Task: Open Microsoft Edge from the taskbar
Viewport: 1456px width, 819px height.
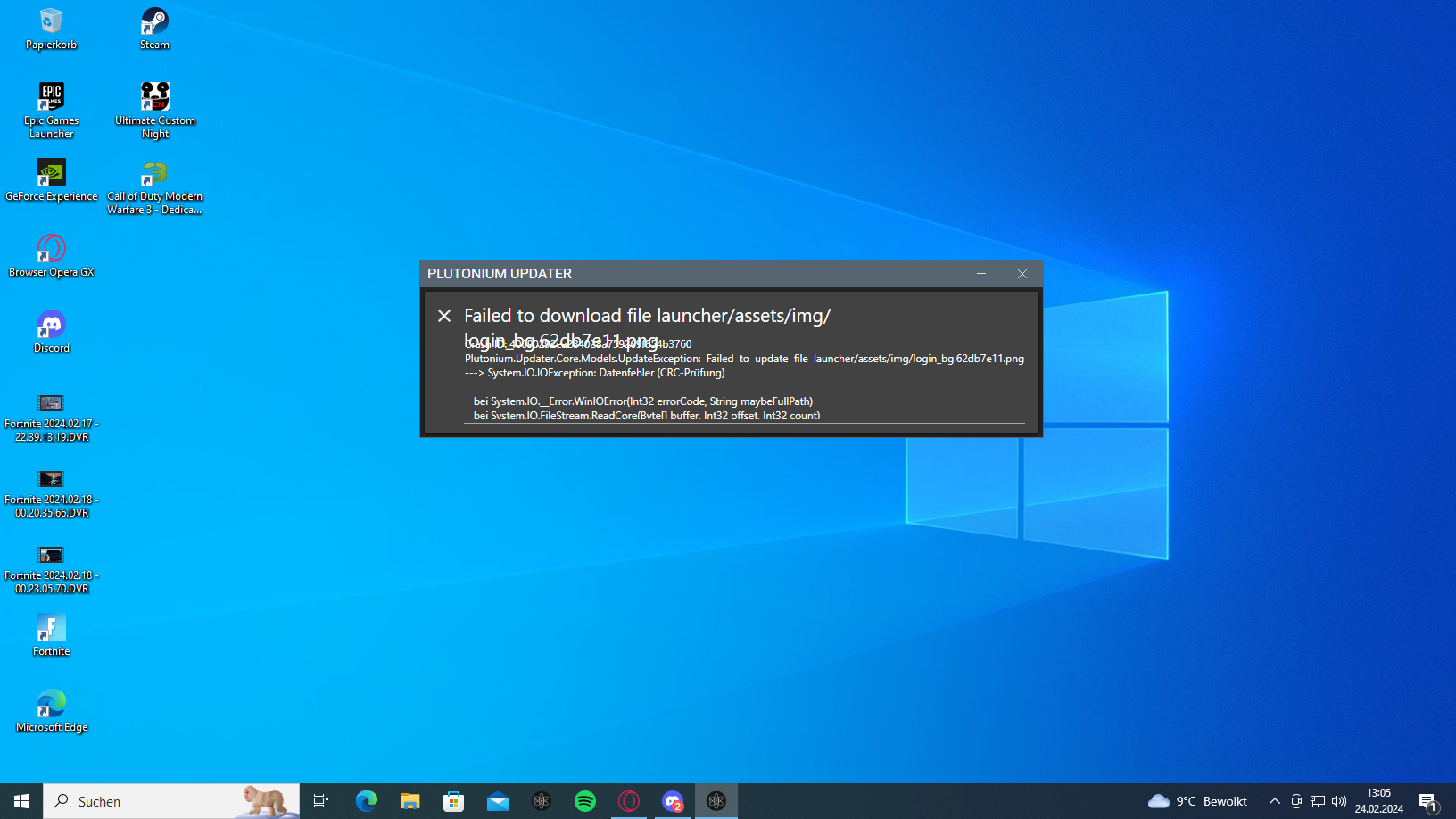Action: 366,801
